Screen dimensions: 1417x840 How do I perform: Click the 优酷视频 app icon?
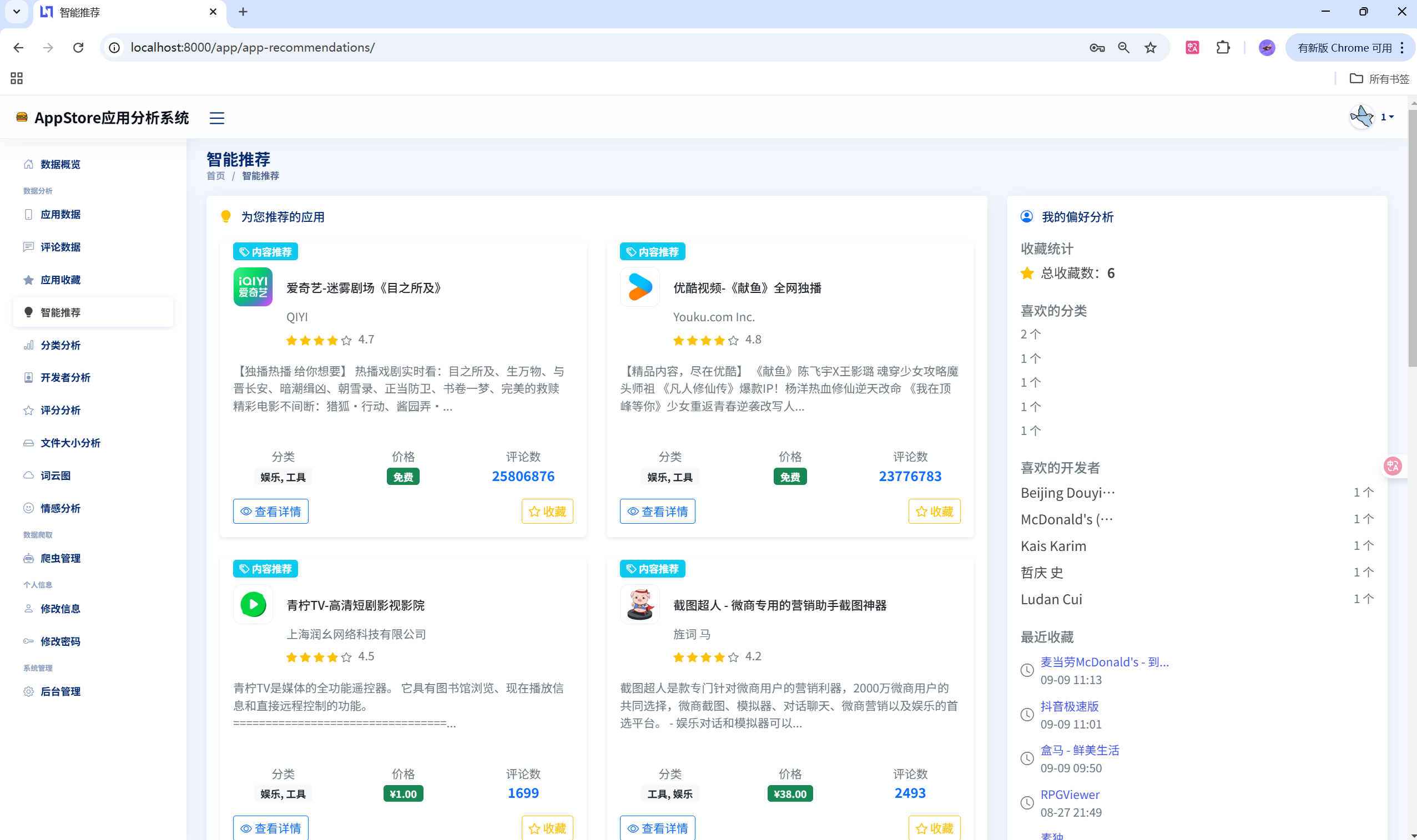(640, 287)
